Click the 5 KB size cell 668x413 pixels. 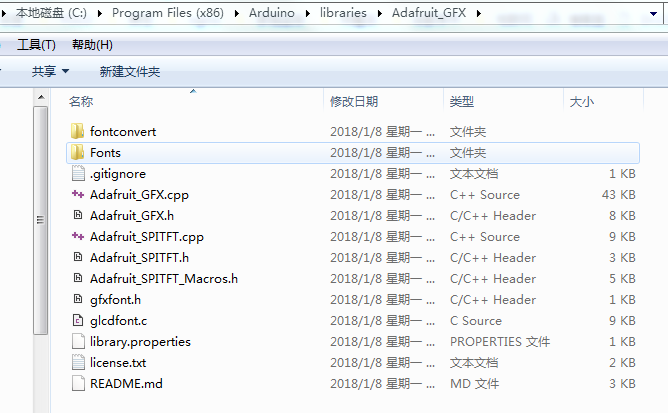[x=622, y=279]
